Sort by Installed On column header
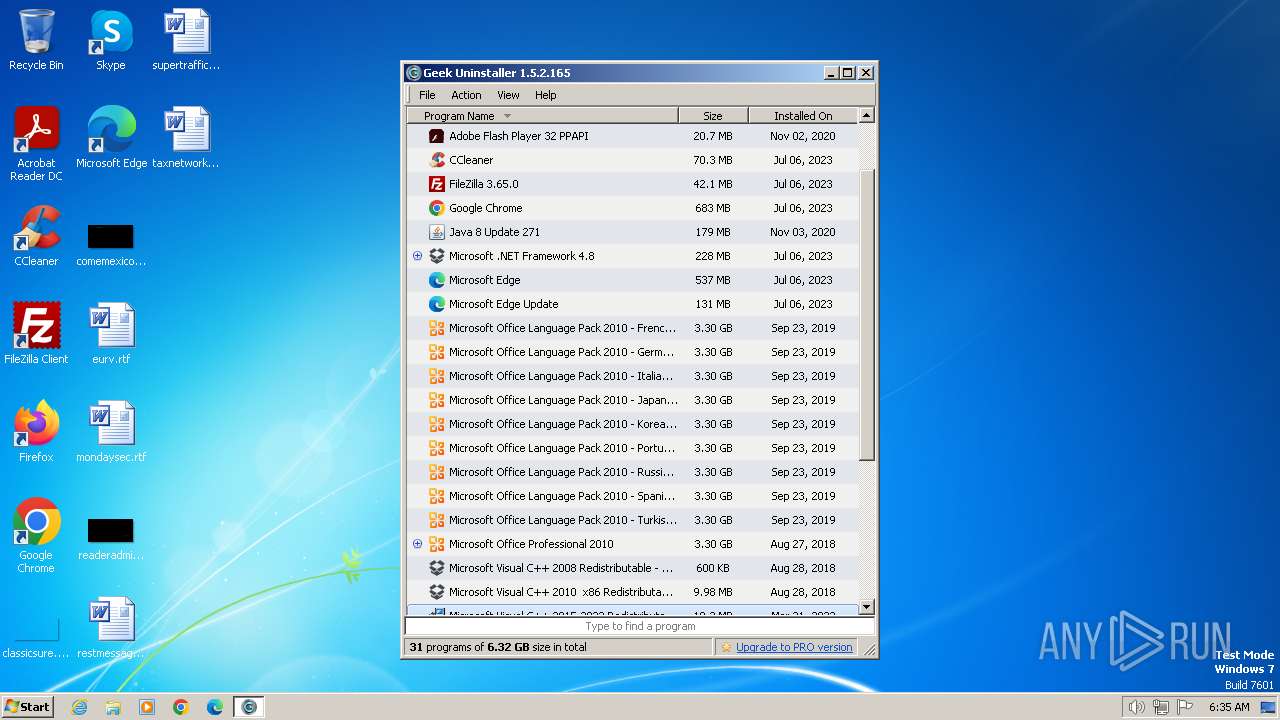 pyautogui.click(x=803, y=116)
